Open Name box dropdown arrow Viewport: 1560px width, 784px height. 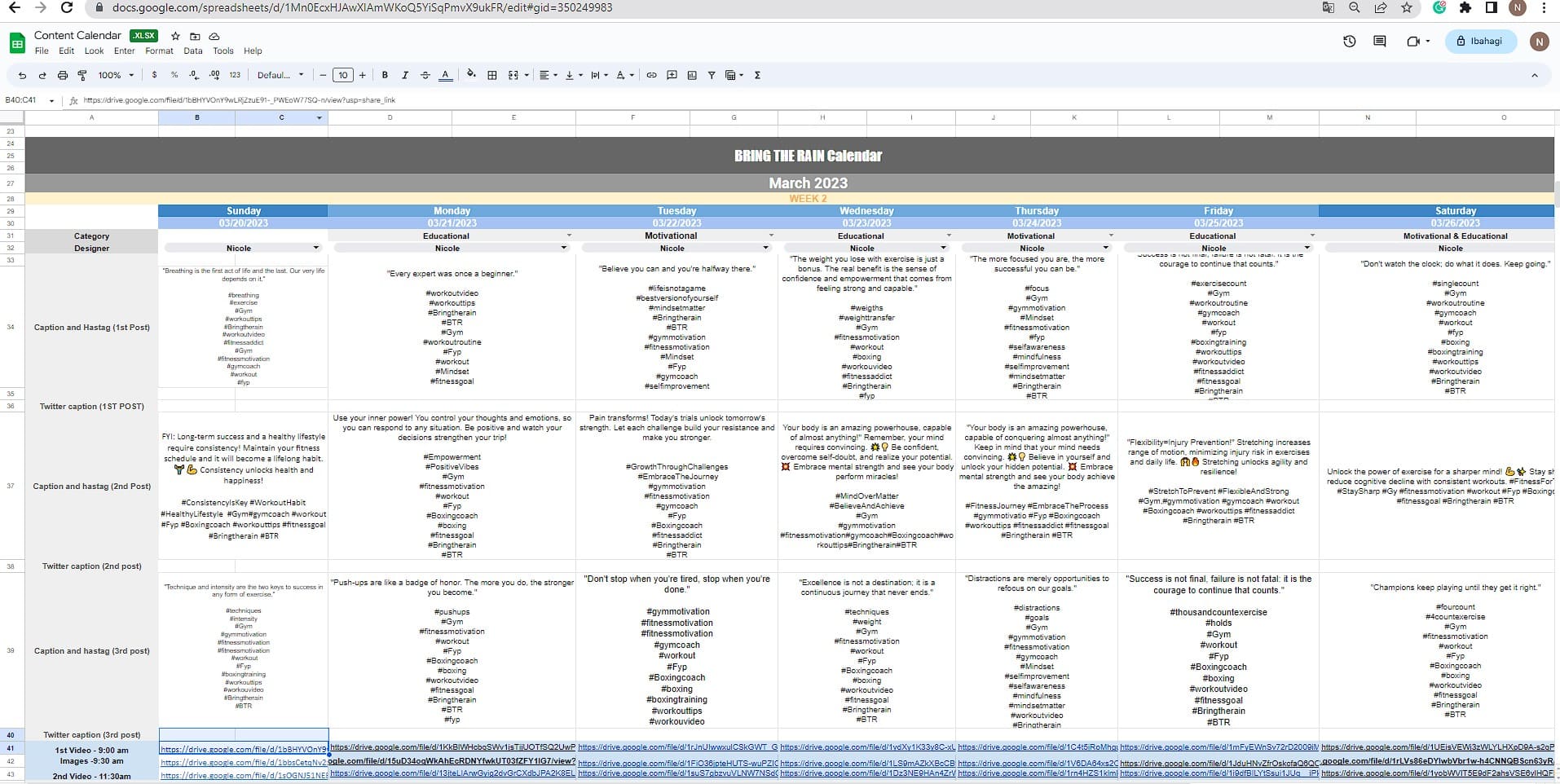tap(51, 101)
